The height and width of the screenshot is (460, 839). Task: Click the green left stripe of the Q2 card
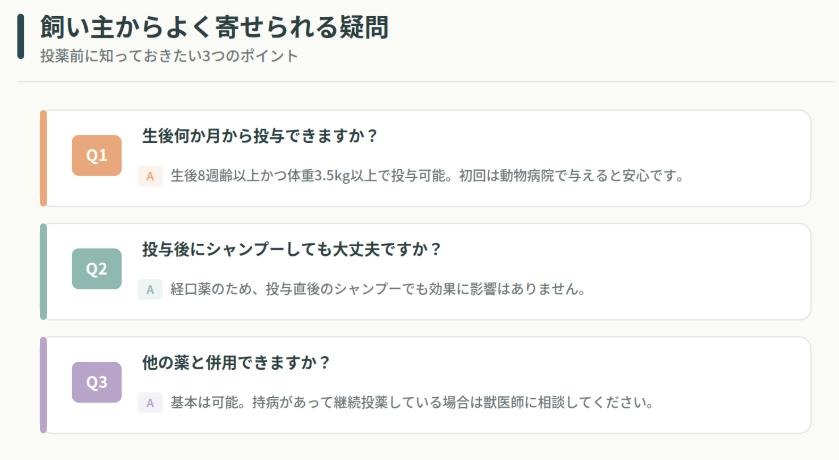click(x=43, y=271)
